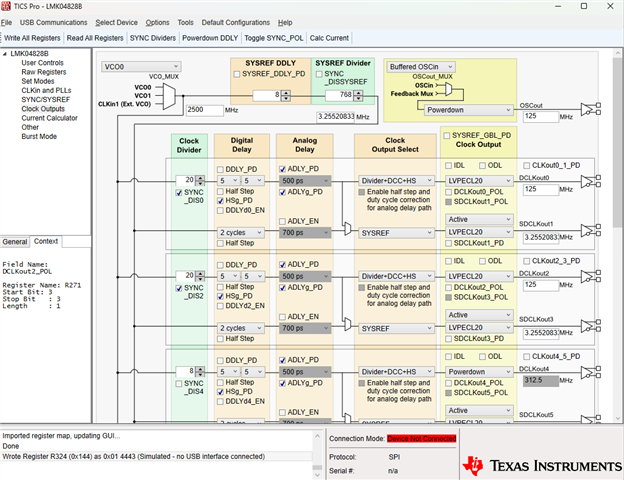Toggle the SYSREF_DDLY_PD checkbox
Image resolution: width=624 pixels, height=480 pixels.
[x=237, y=74]
